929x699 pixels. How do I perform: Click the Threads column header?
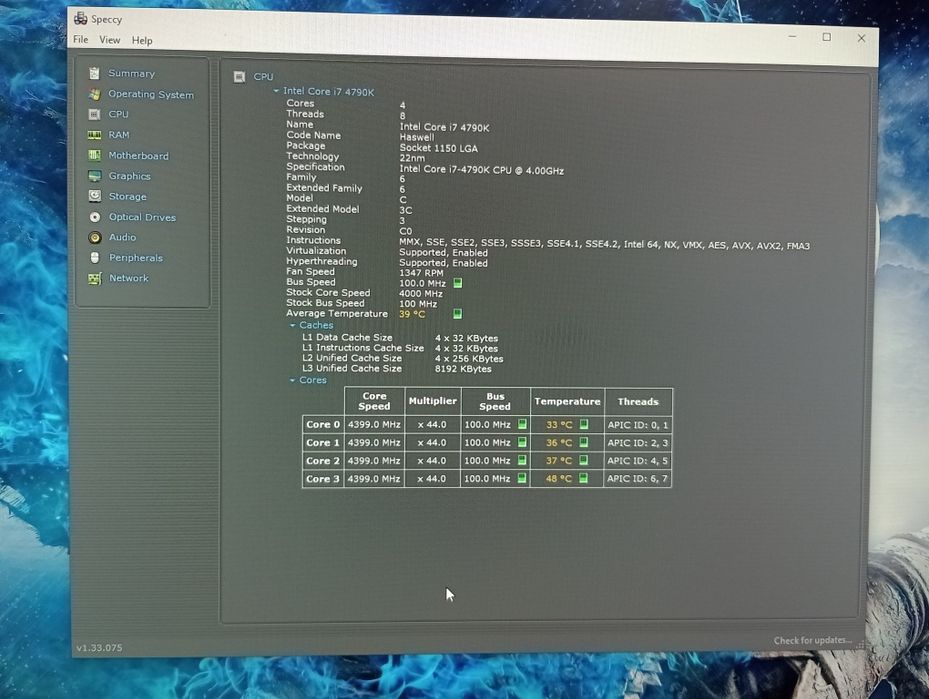coord(638,402)
